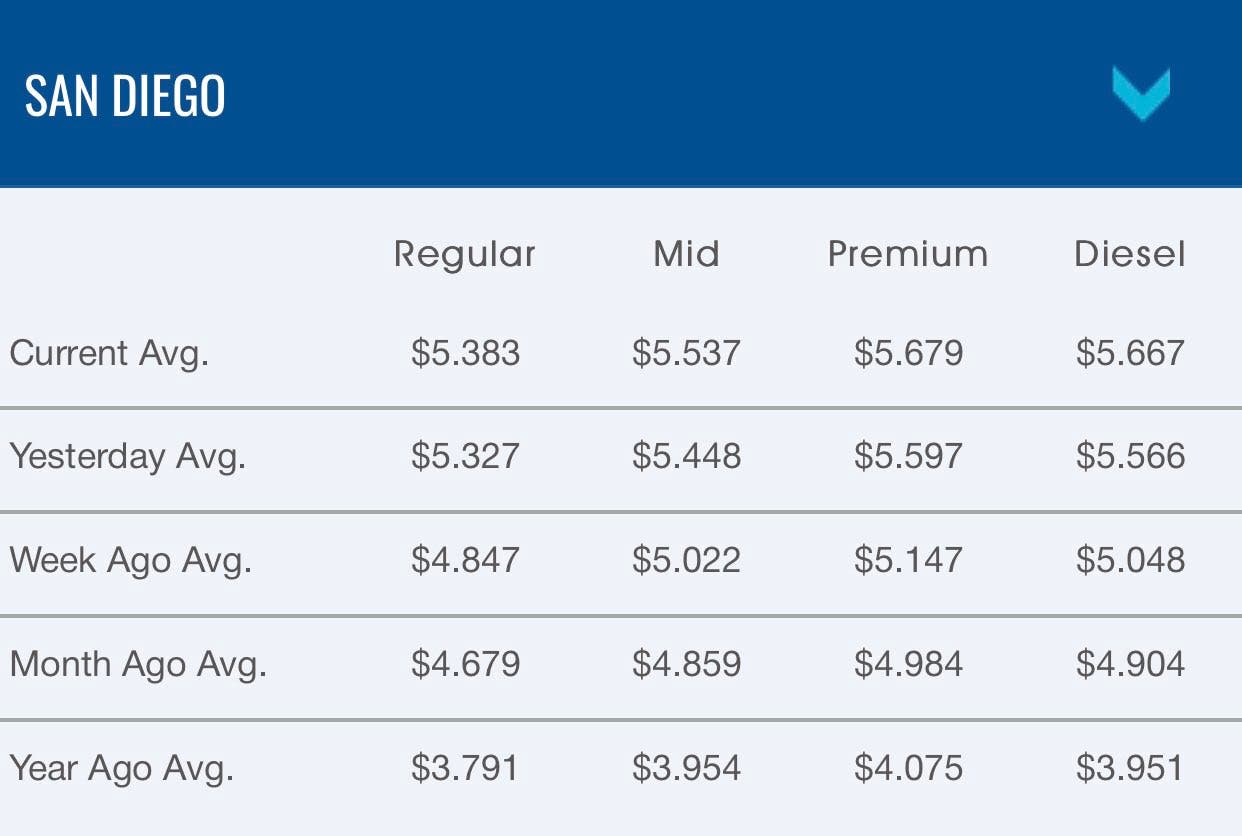Select month ago Mid price $4.859
Viewport: 1242px width, 836px height.
pos(686,664)
